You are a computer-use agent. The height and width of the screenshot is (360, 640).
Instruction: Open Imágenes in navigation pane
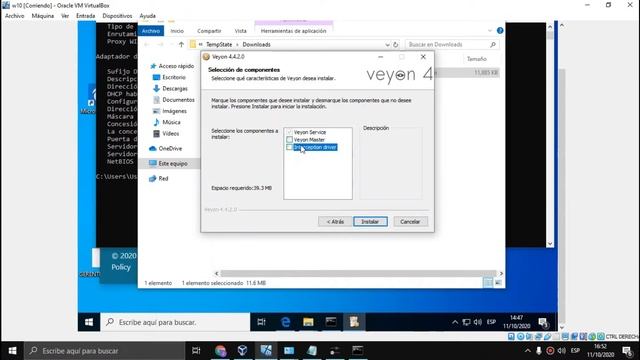(x=170, y=111)
